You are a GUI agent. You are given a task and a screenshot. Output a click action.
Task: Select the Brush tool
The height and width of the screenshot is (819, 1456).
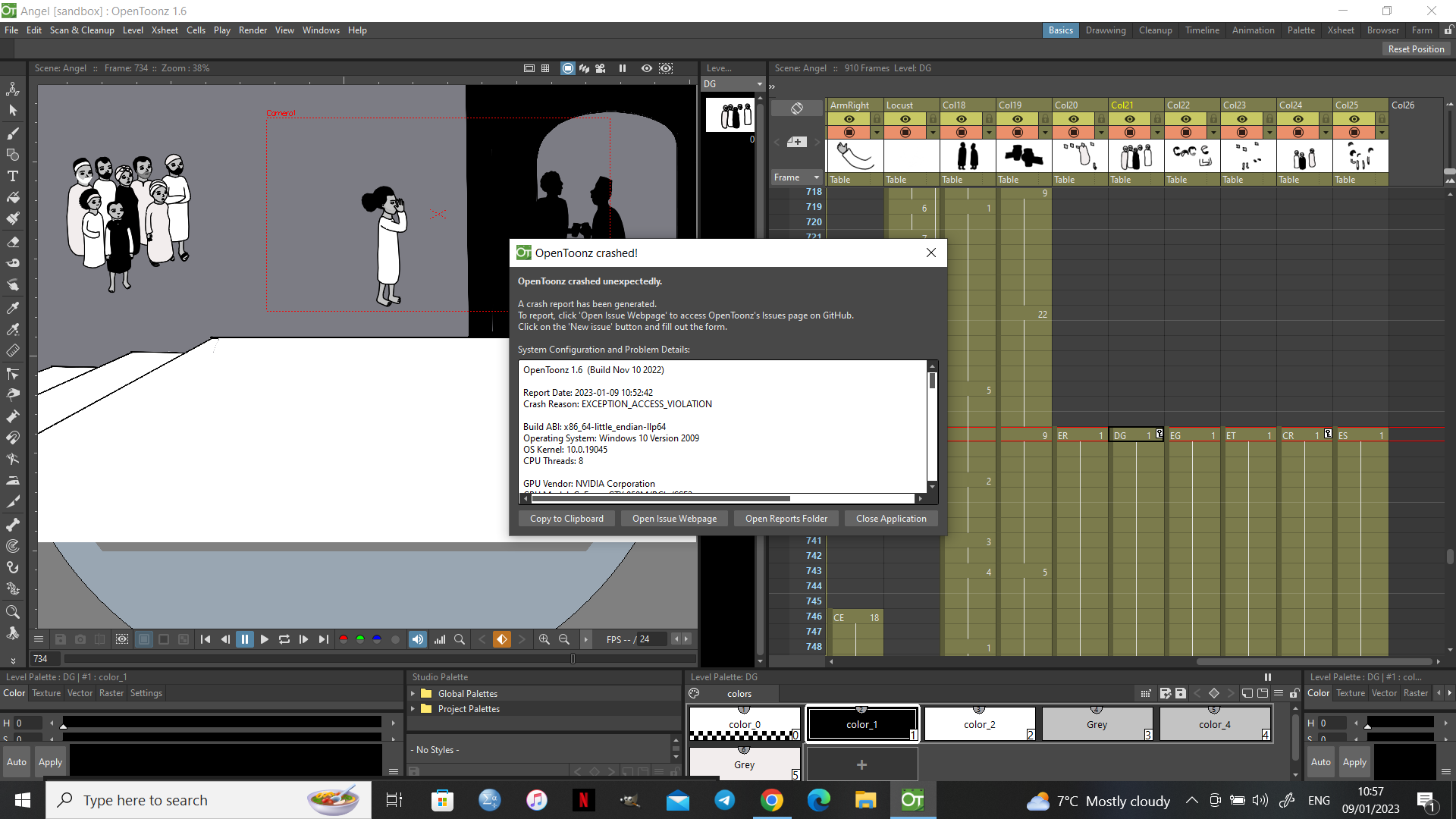click(x=13, y=133)
